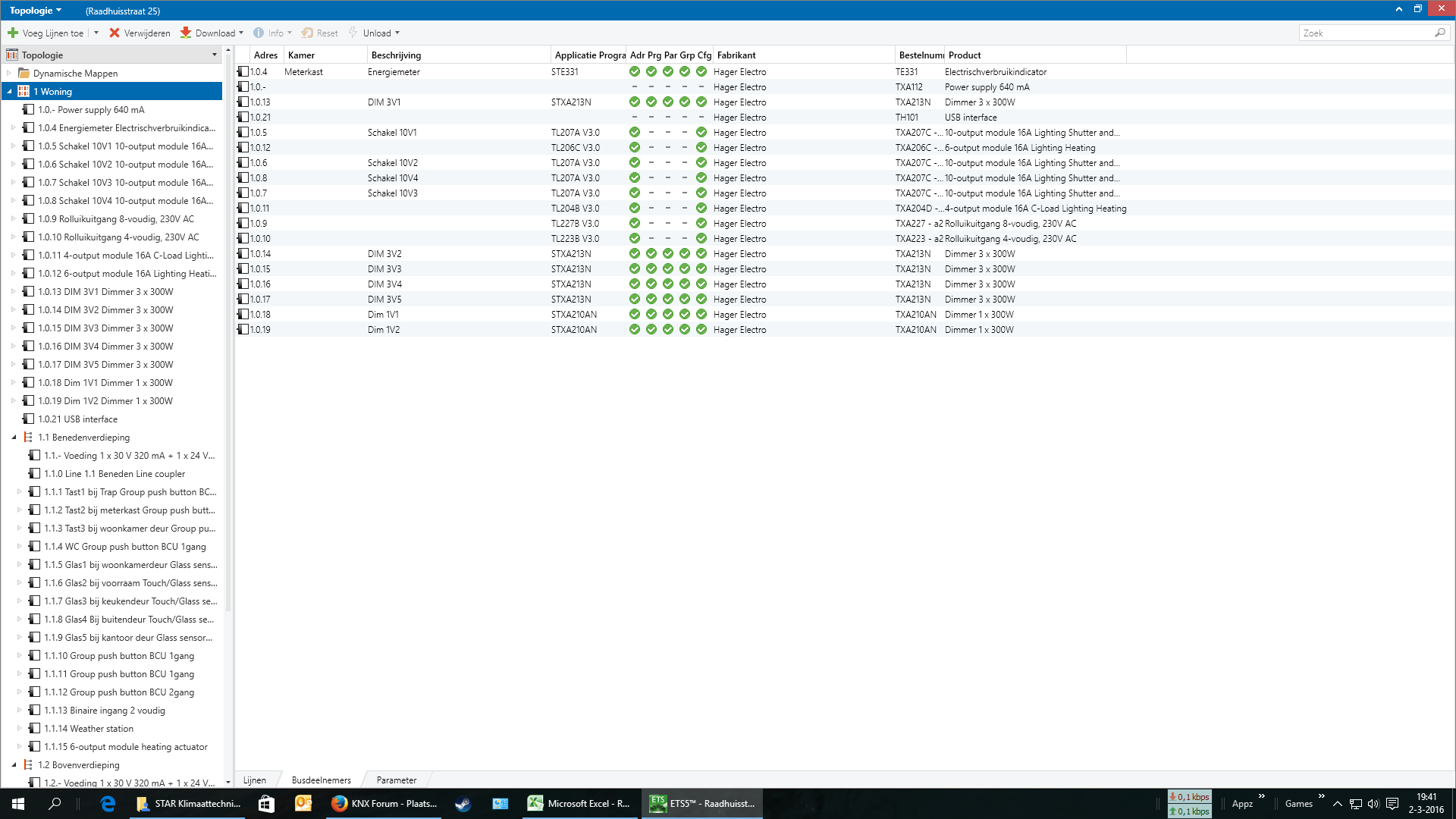Click the Prg status checkmark of row 1.0.13

651,102
